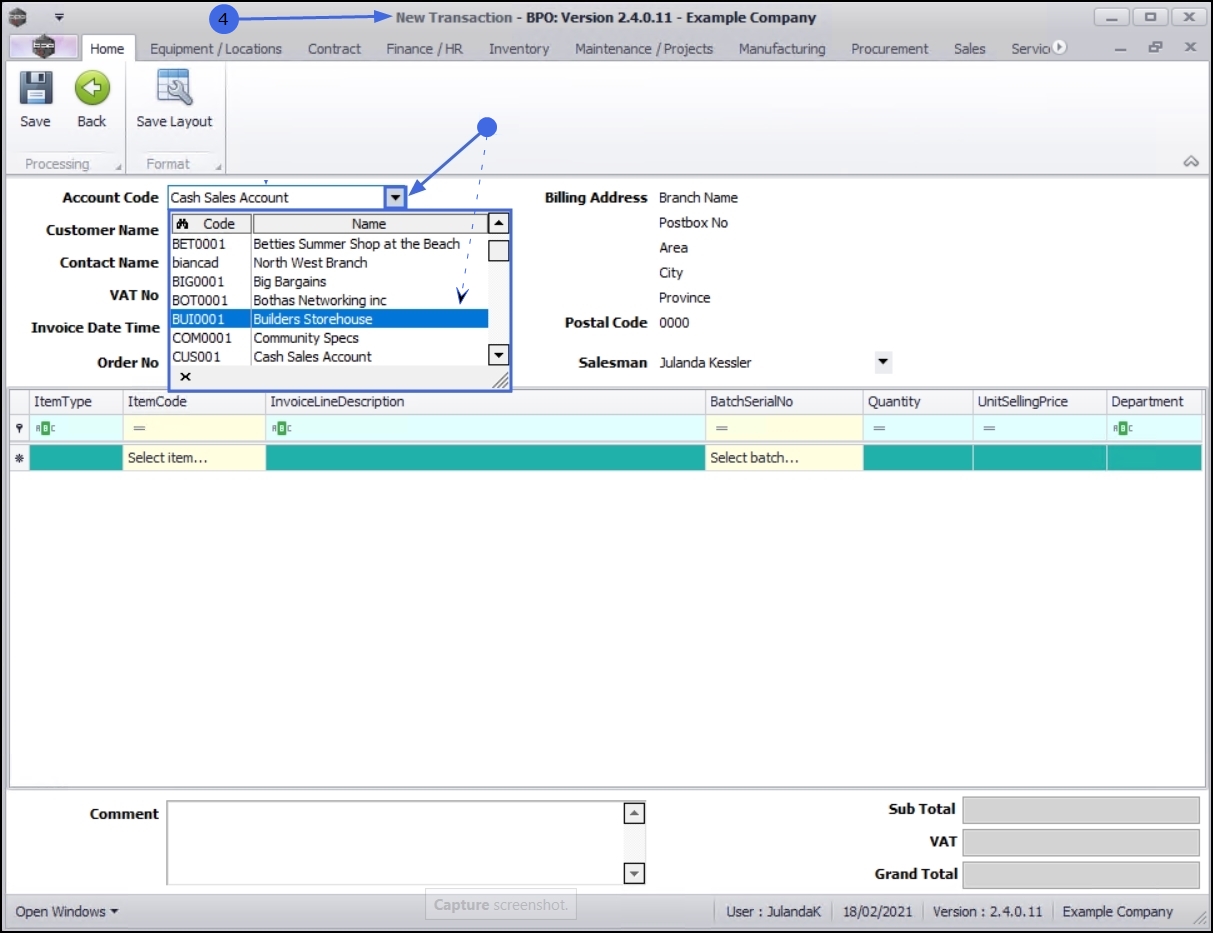Sort by the Name column header

(369, 224)
